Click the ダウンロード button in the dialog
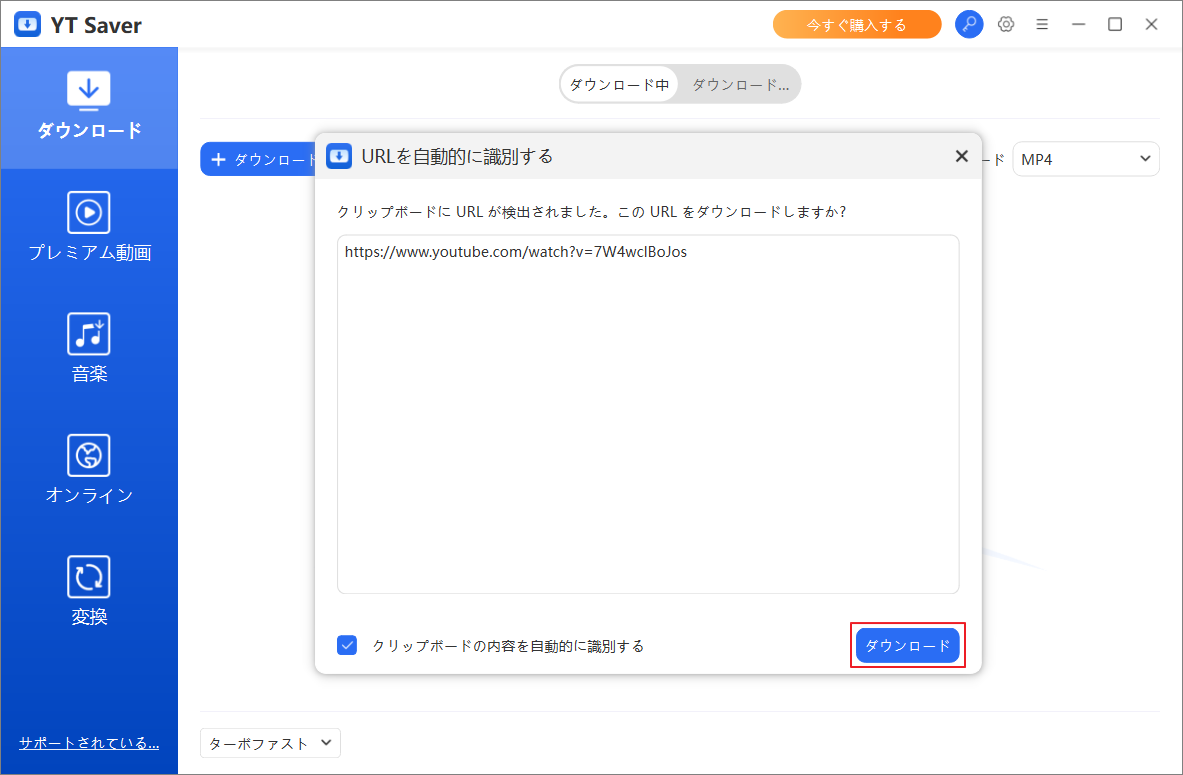This screenshot has height=775, width=1183. tap(907, 645)
